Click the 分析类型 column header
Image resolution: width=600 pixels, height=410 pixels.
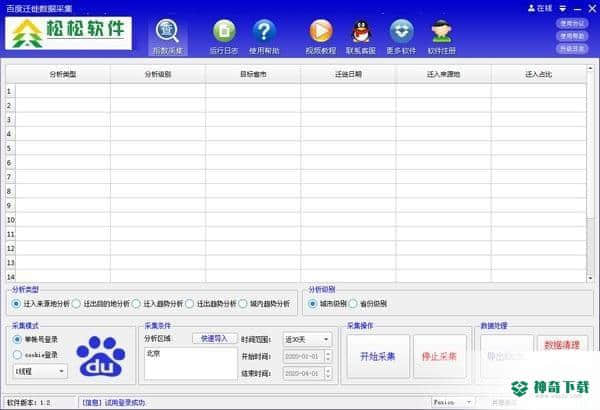pyautogui.click(x=63, y=74)
